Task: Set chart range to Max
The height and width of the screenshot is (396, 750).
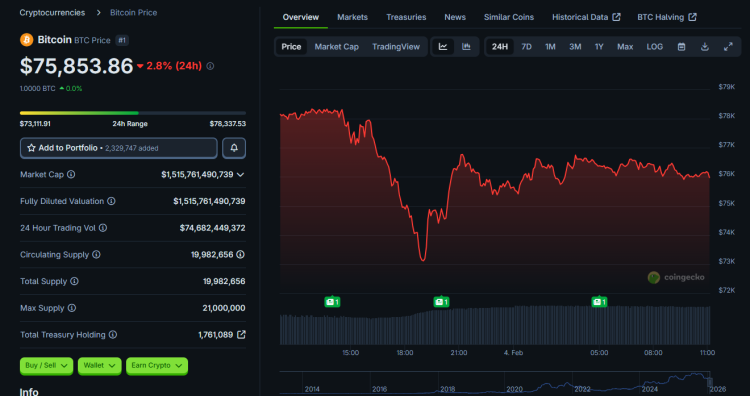Action: coord(625,46)
